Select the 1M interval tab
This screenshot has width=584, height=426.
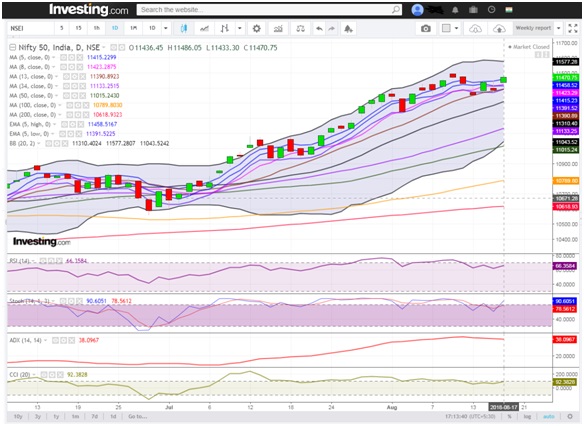(133, 28)
